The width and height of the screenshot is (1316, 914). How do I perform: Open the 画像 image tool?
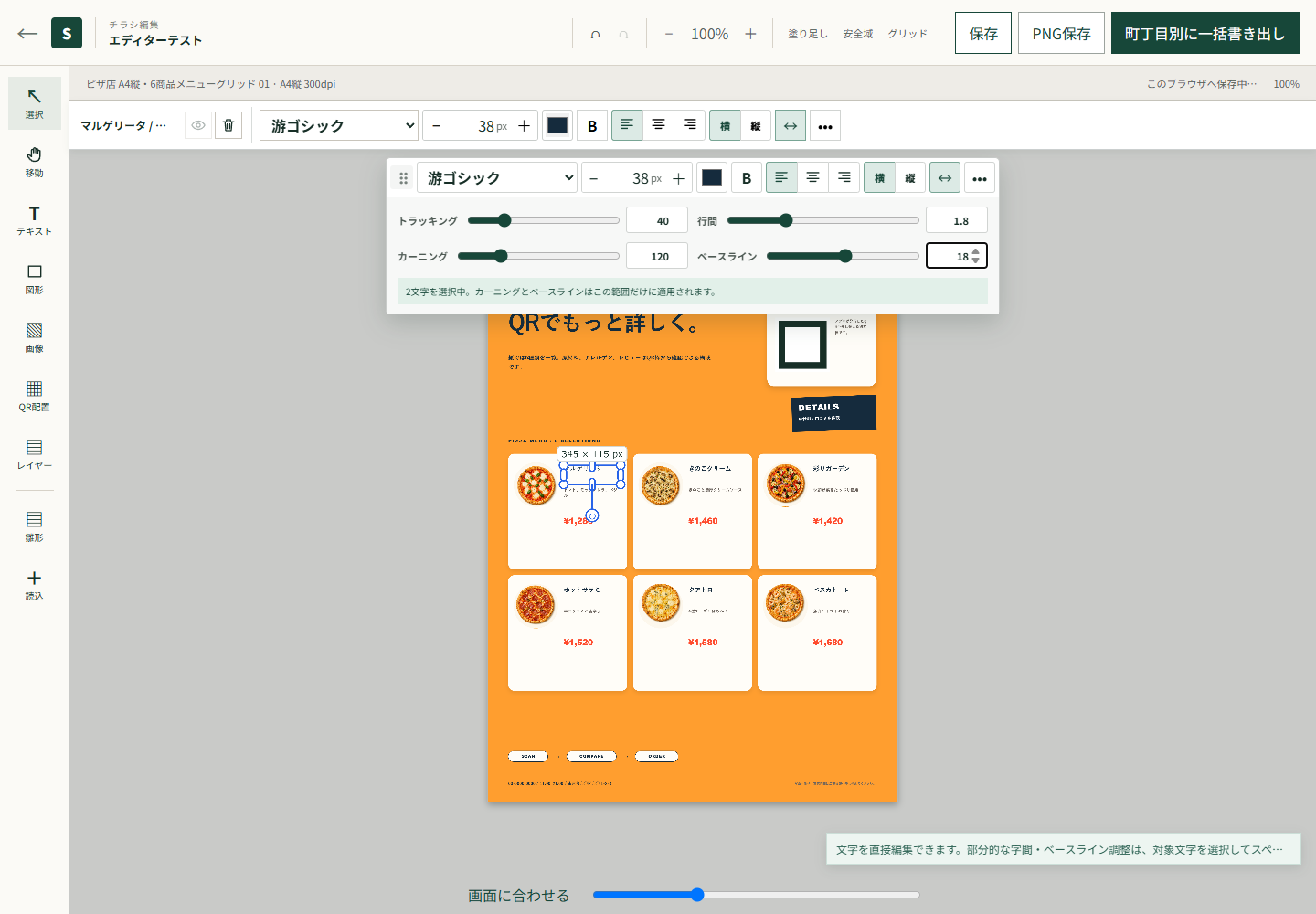point(35,337)
